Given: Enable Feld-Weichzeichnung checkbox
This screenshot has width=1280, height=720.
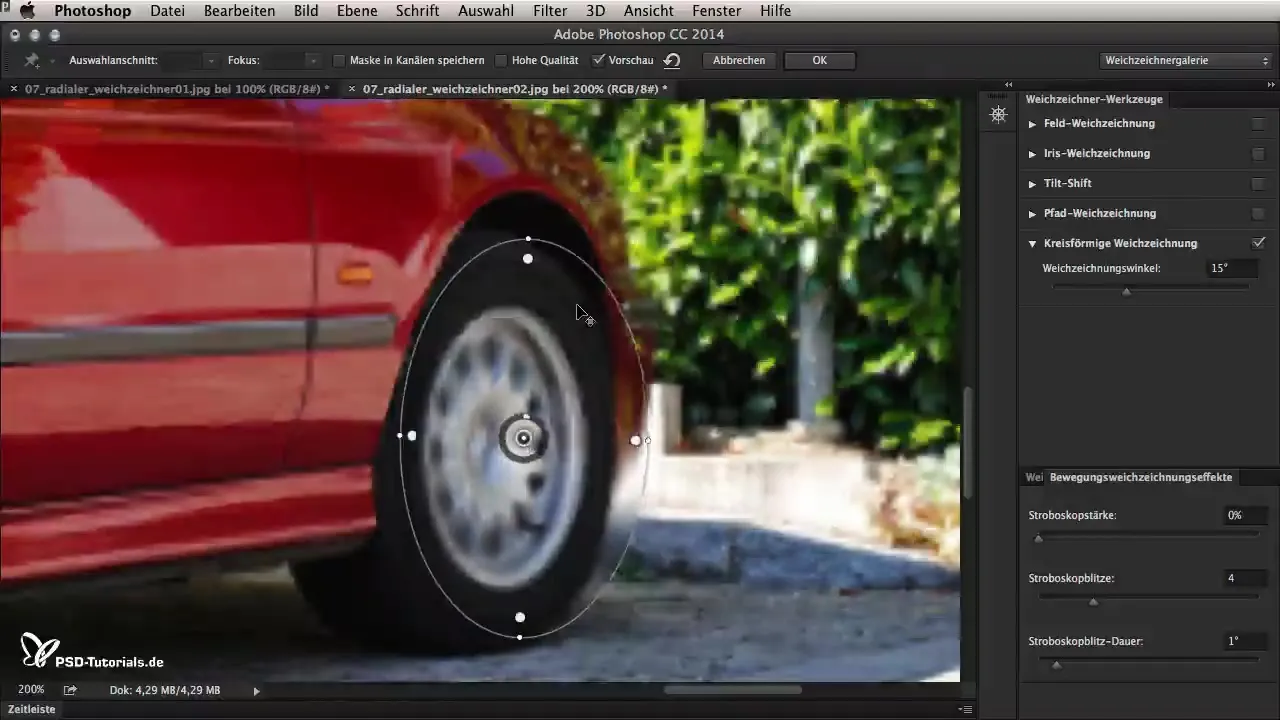Looking at the screenshot, I should pyautogui.click(x=1258, y=124).
